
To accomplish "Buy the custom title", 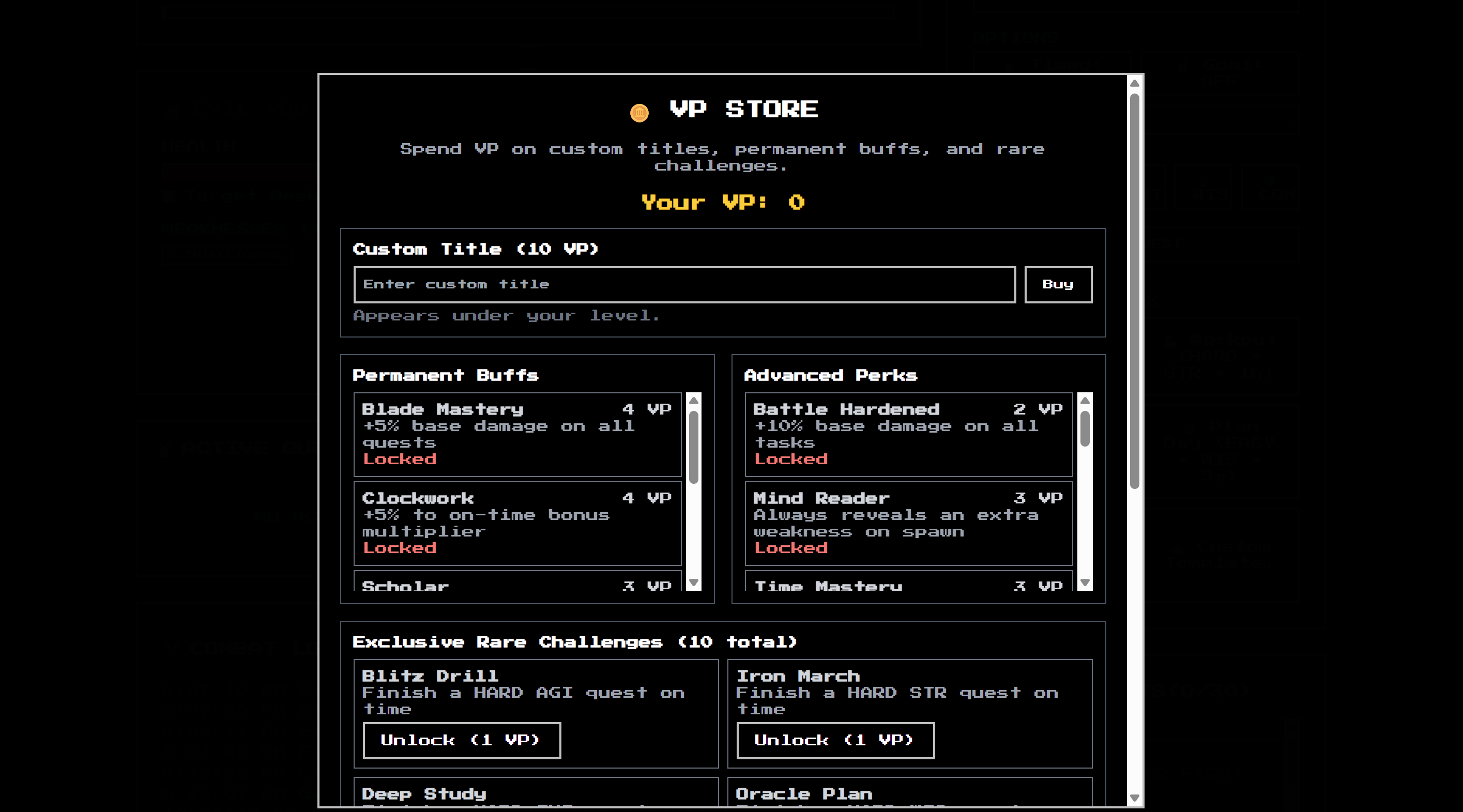I will click(1058, 284).
